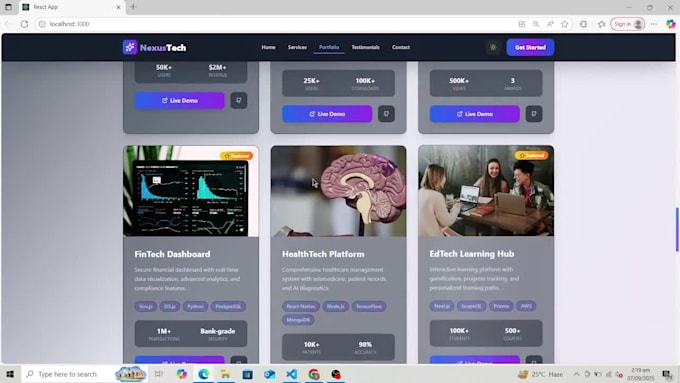The image size is (680, 383).
Task: Add page to favorites with star icon
Action: tap(564, 24)
